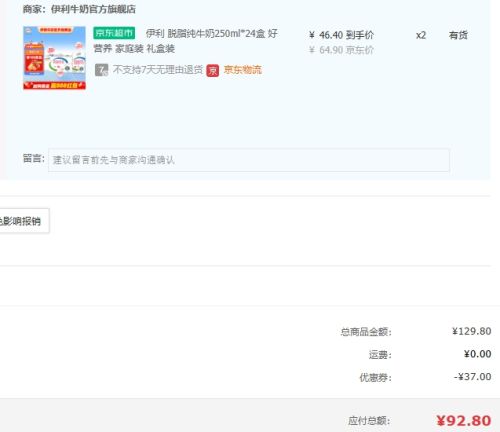This screenshot has height=432, width=500.
Task: Select the 优惠券 label
Action: pyautogui.click(x=375, y=377)
